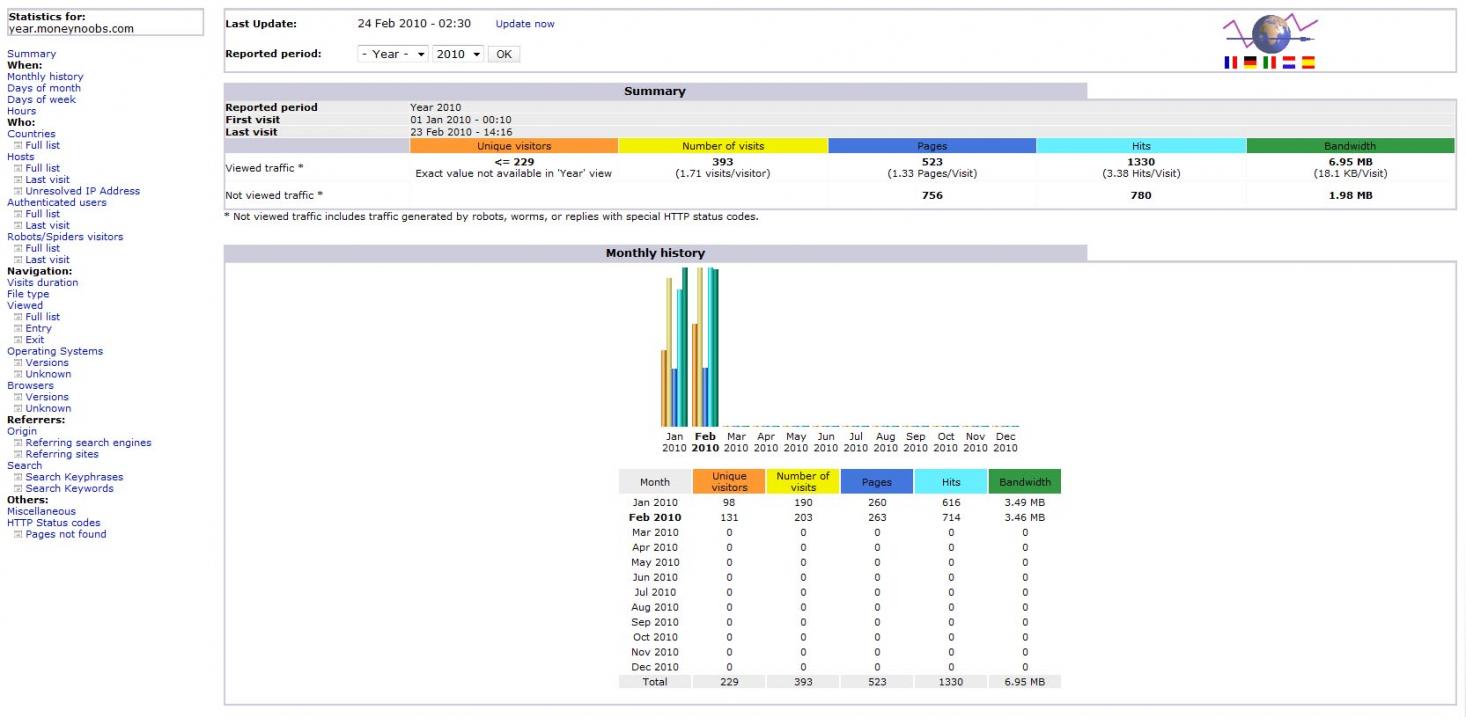Click the page icon beside Unresolved IP Address
1466x725 pixels.
18,191
